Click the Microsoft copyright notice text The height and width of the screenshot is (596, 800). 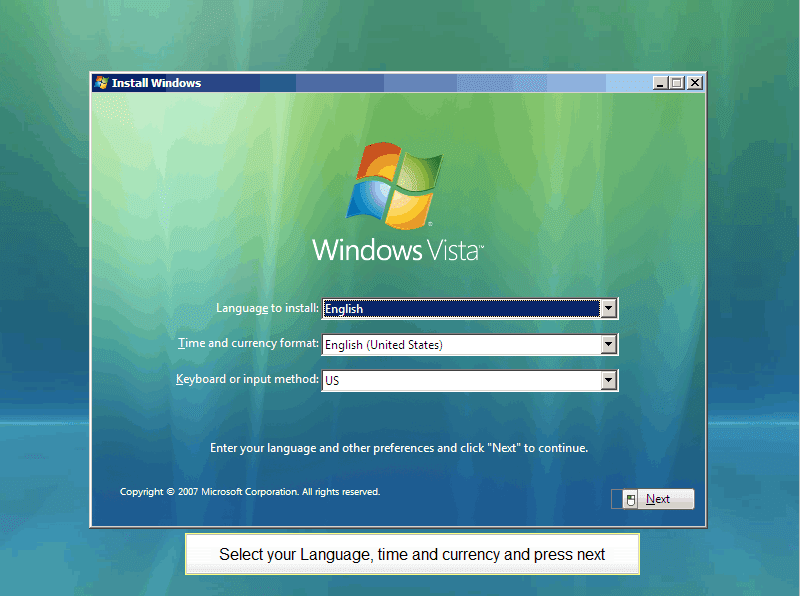click(x=250, y=492)
